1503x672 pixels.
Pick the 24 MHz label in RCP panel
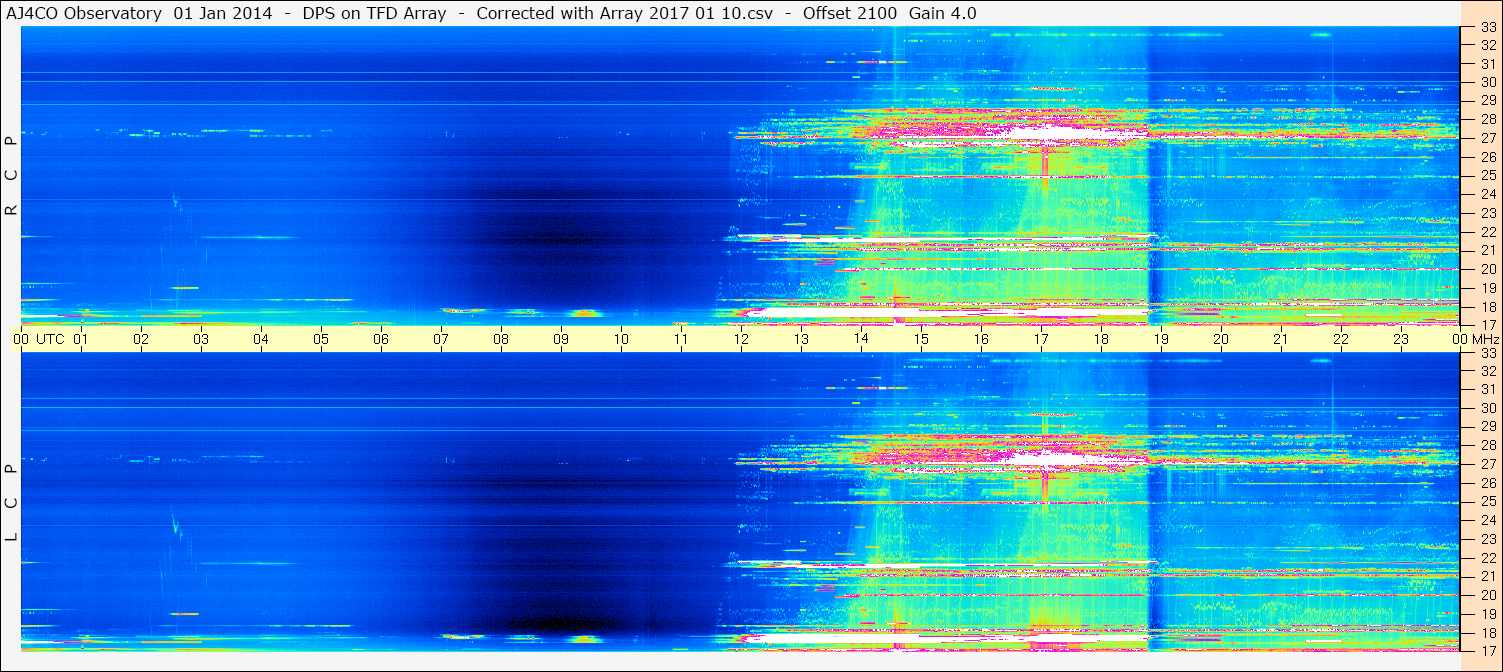coord(1487,194)
